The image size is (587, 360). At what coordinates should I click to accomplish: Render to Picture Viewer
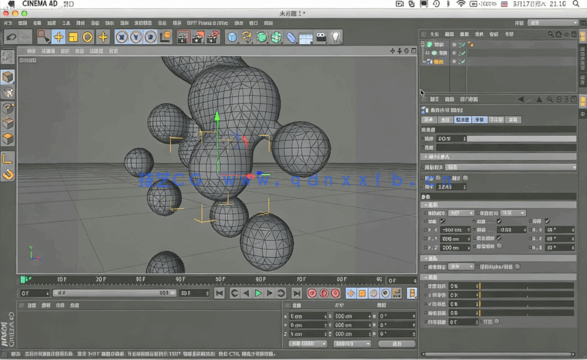(x=198, y=37)
